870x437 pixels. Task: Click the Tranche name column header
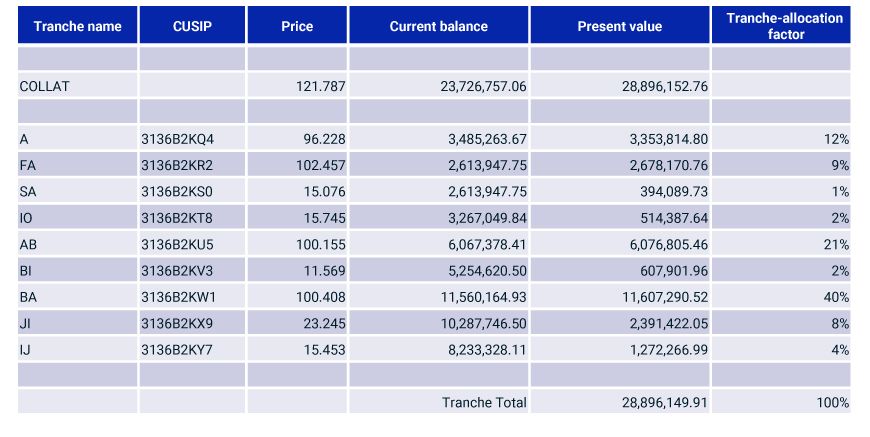click(76, 26)
